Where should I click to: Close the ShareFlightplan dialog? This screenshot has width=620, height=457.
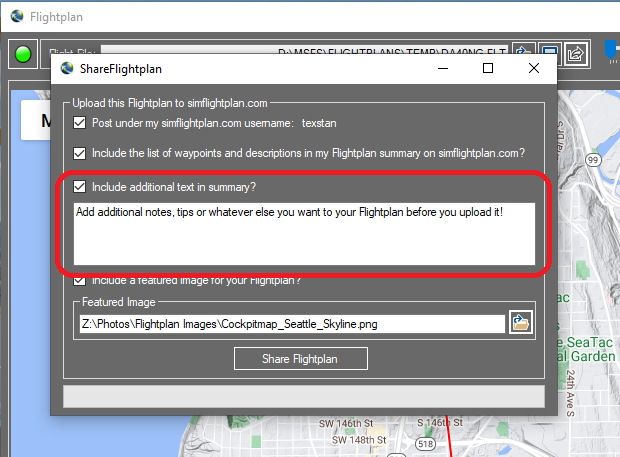(x=534, y=68)
